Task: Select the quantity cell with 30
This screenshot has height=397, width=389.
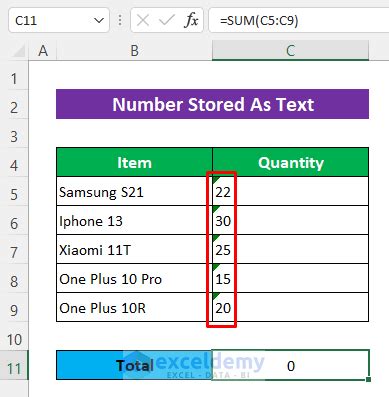Action: tap(290, 220)
